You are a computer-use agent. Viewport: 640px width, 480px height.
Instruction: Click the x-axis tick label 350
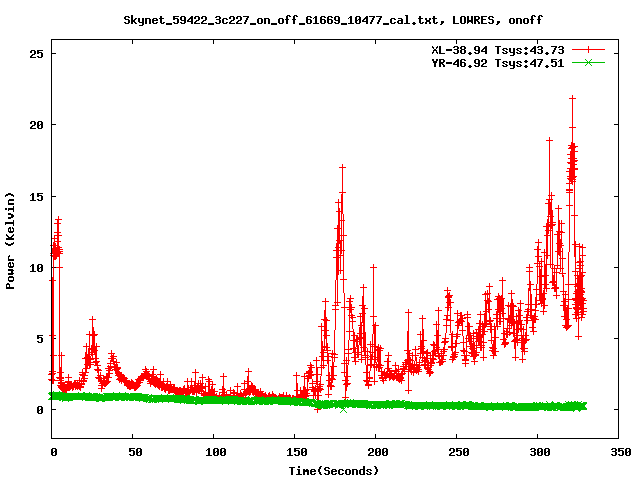click(620, 452)
